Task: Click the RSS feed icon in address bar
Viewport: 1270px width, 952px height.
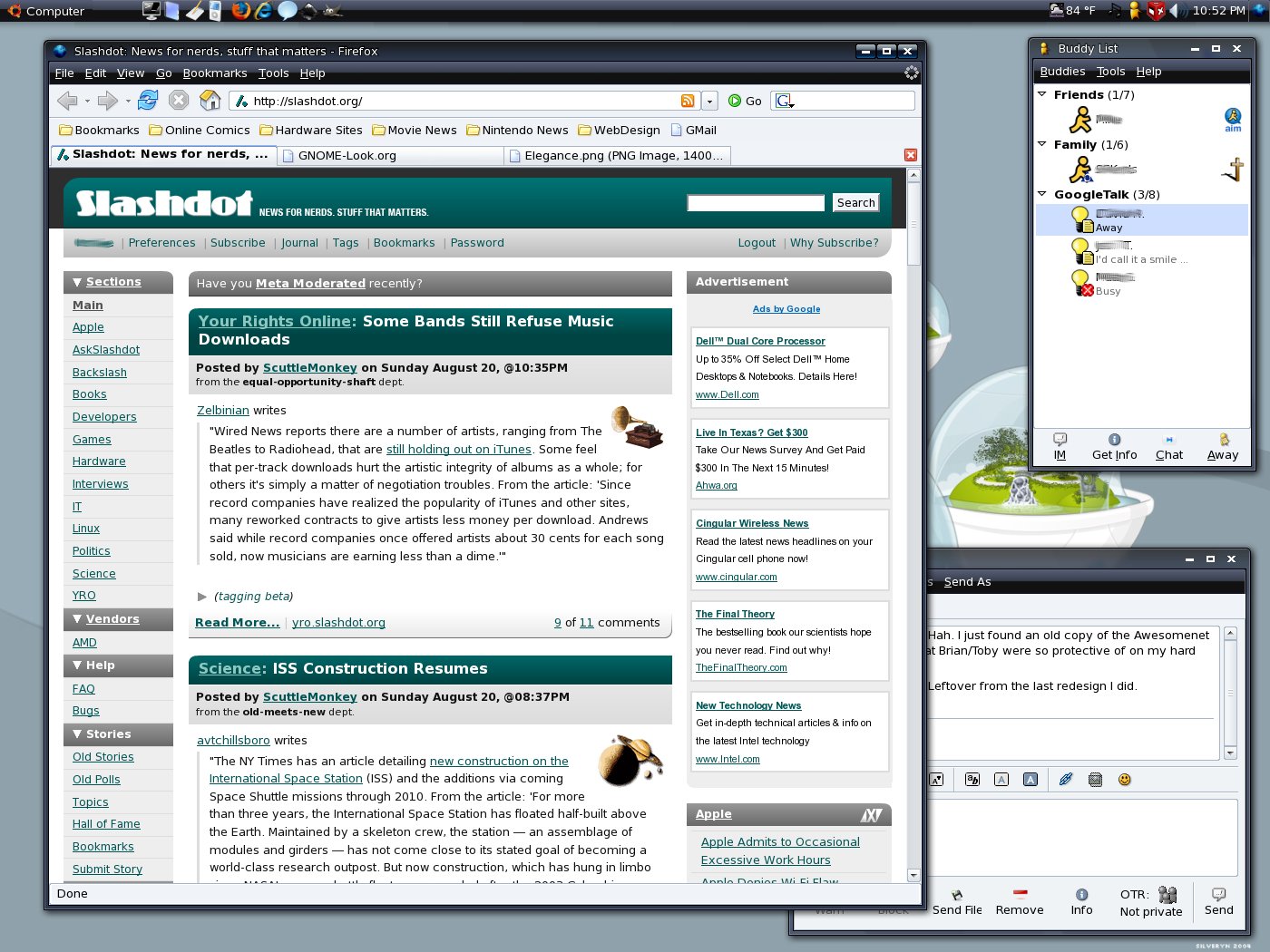Action: [688, 101]
